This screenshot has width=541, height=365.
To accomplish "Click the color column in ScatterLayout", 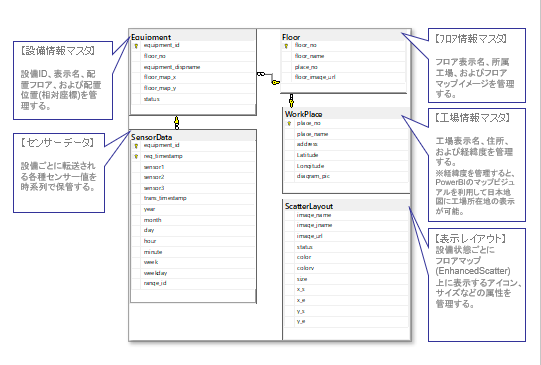I will click(x=304, y=257).
